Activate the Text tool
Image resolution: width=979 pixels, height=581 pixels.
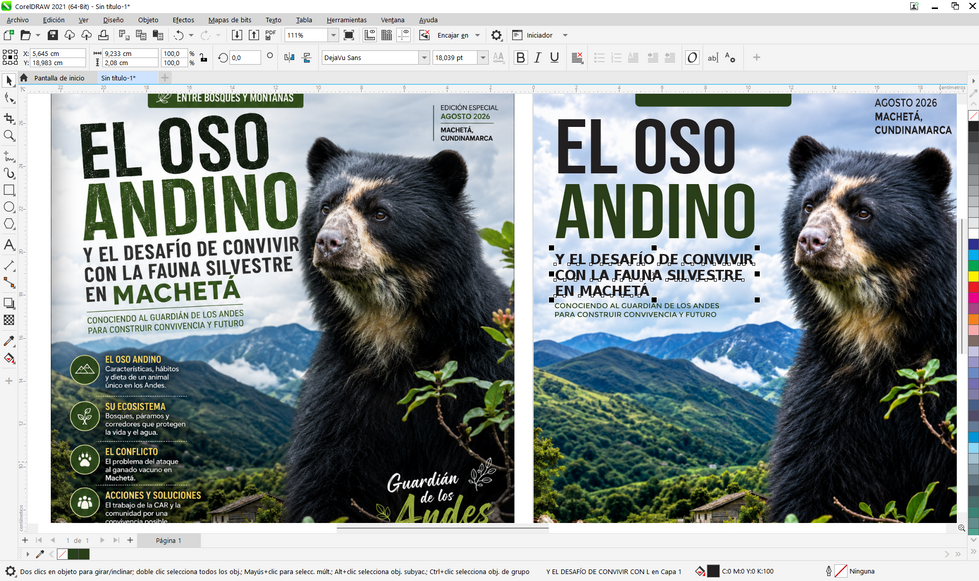(x=9, y=245)
